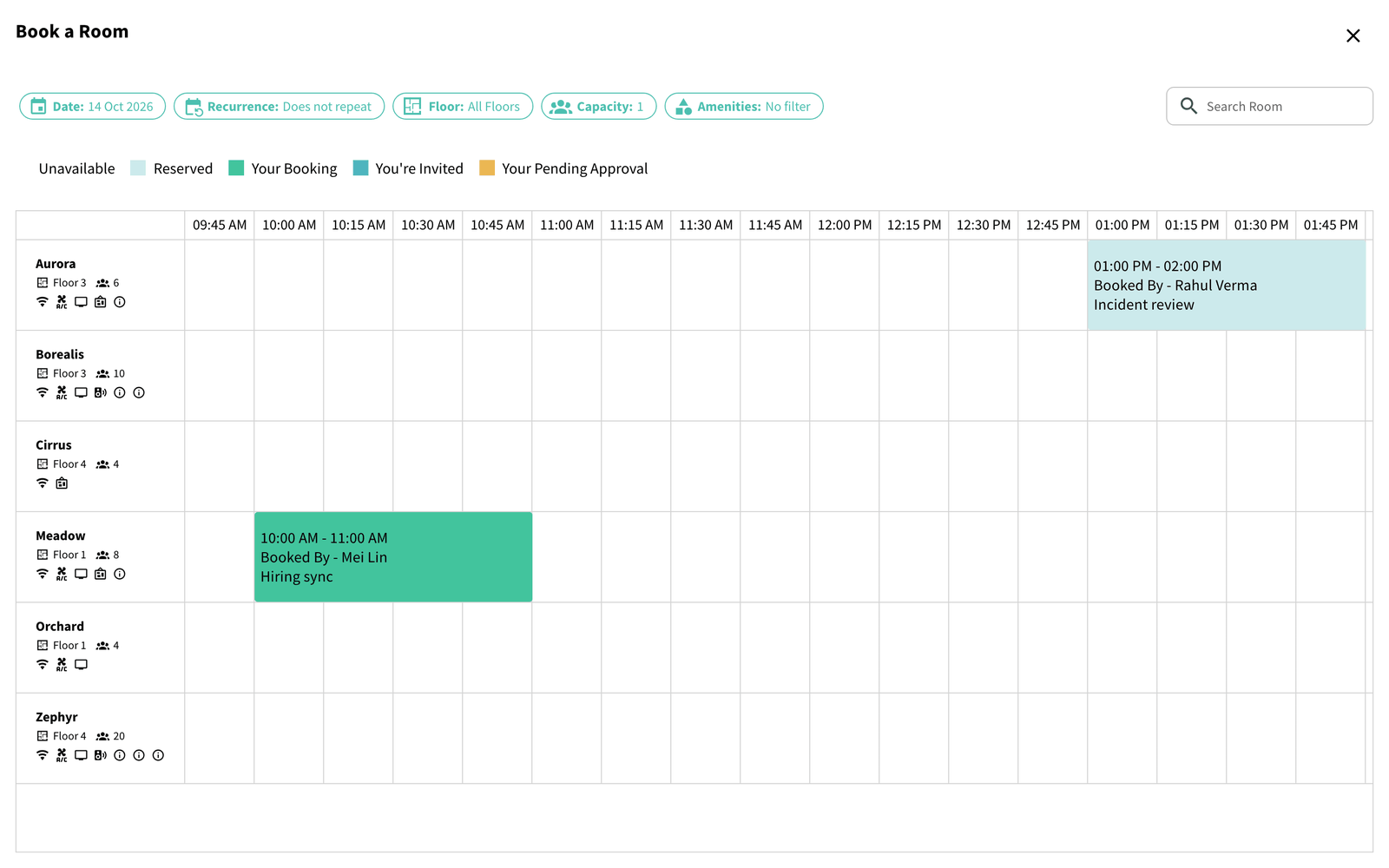
Task: Open the Recurrence filter dropdown
Action: (x=279, y=106)
